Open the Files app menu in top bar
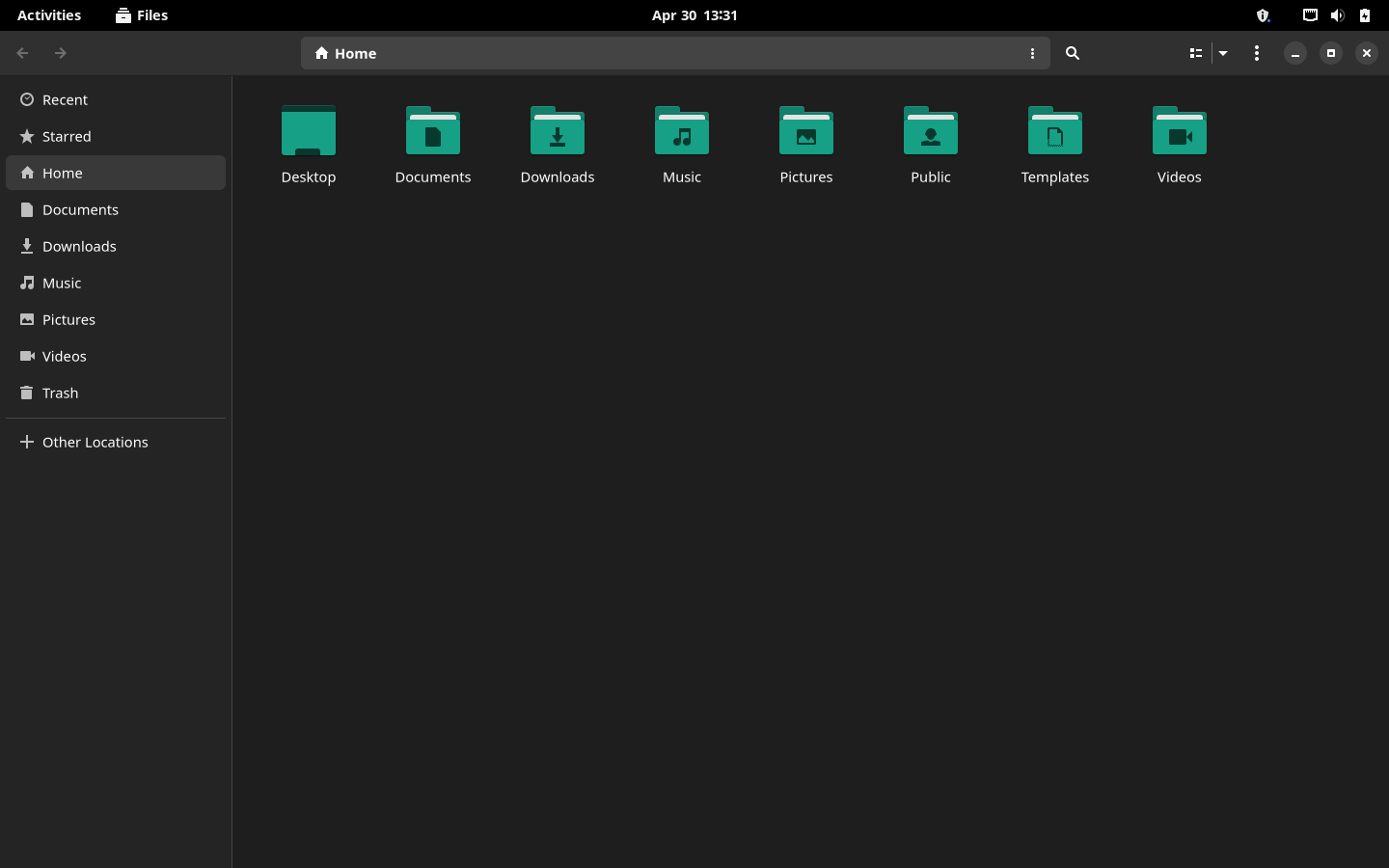1389x868 pixels. pyautogui.click(x=142, y=15)
